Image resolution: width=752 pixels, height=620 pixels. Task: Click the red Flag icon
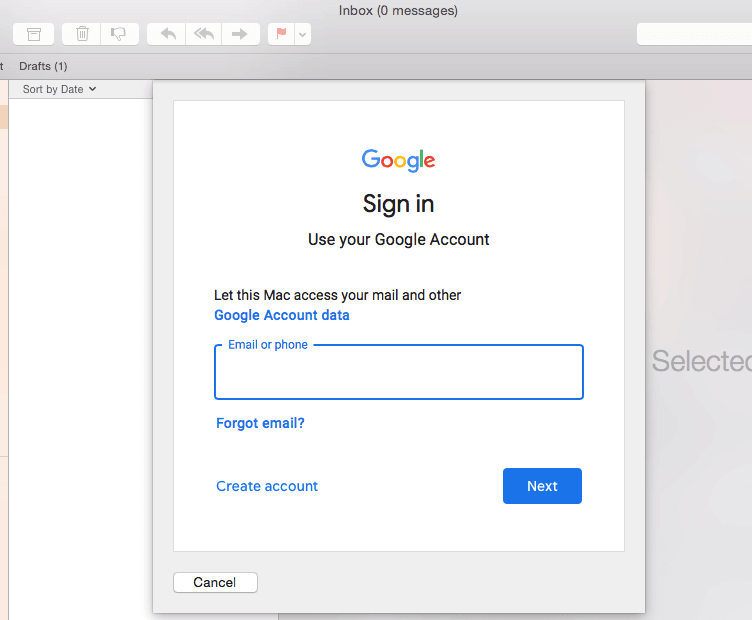click(x=282, y=34)
